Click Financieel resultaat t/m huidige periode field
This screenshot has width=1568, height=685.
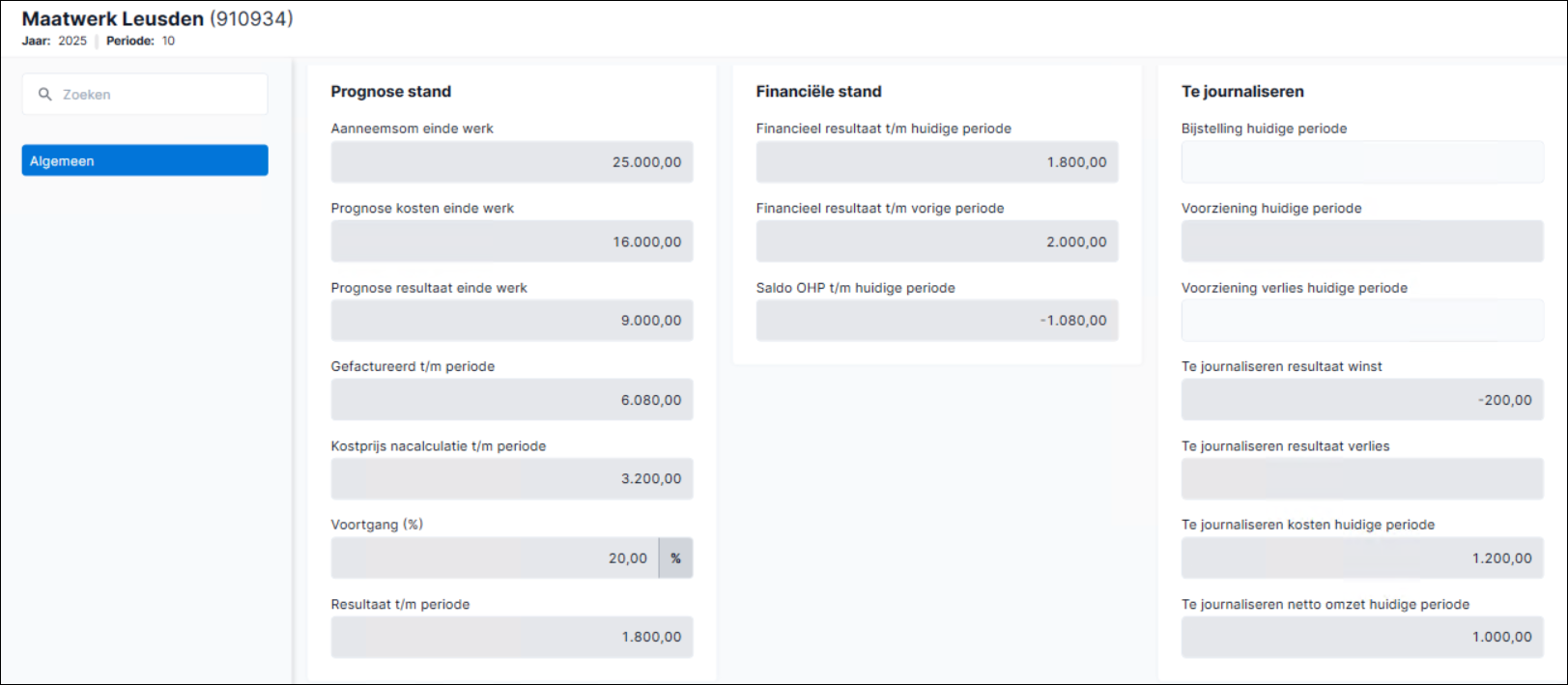coord(937,162)
